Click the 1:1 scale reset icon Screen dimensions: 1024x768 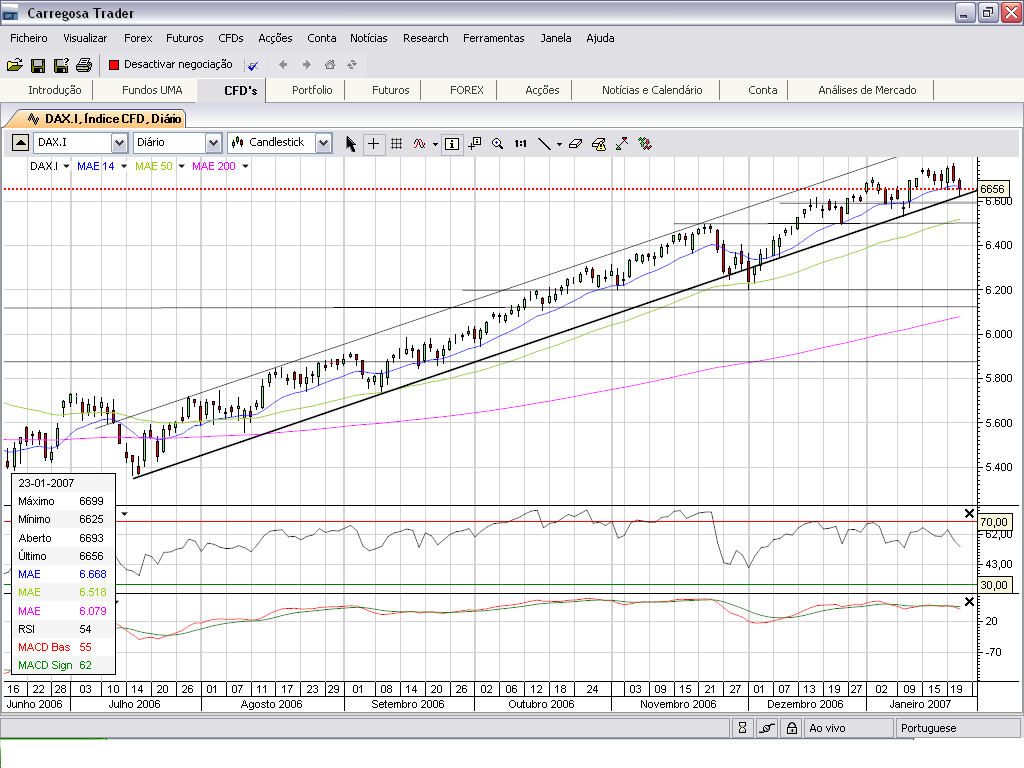[x=520, y=144]
